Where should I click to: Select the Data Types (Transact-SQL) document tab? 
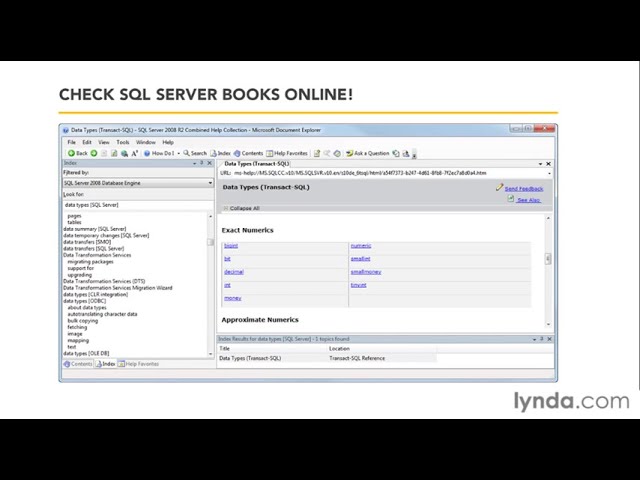click(256, 164)
